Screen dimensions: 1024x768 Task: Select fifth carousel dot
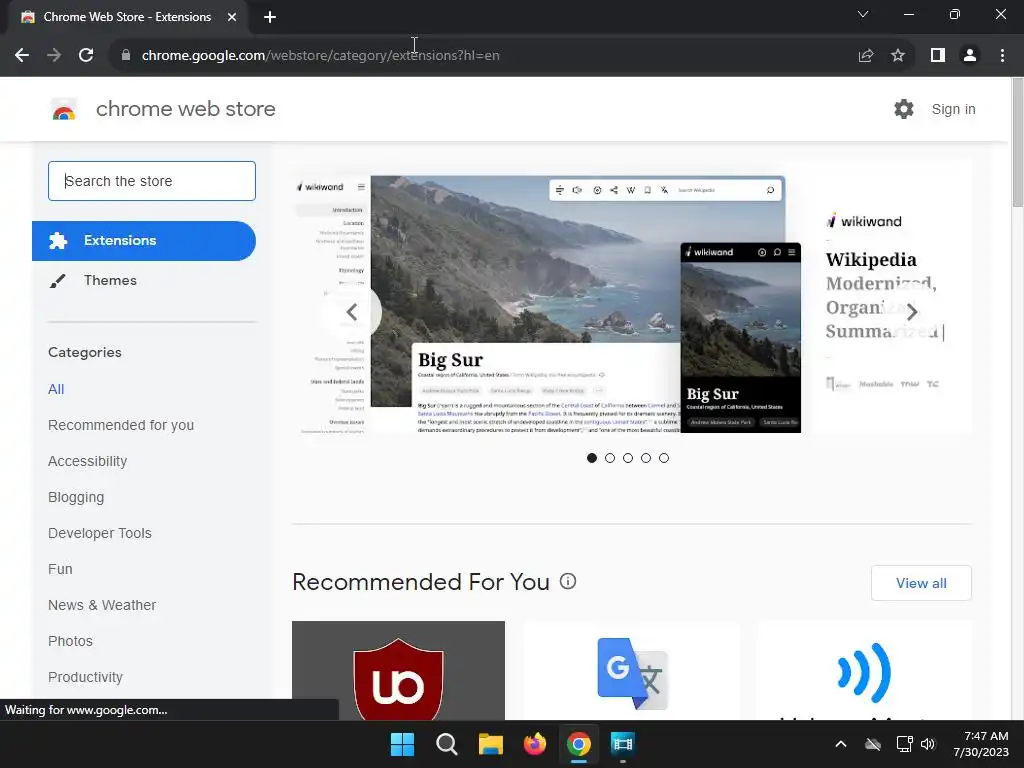point(664,458)
